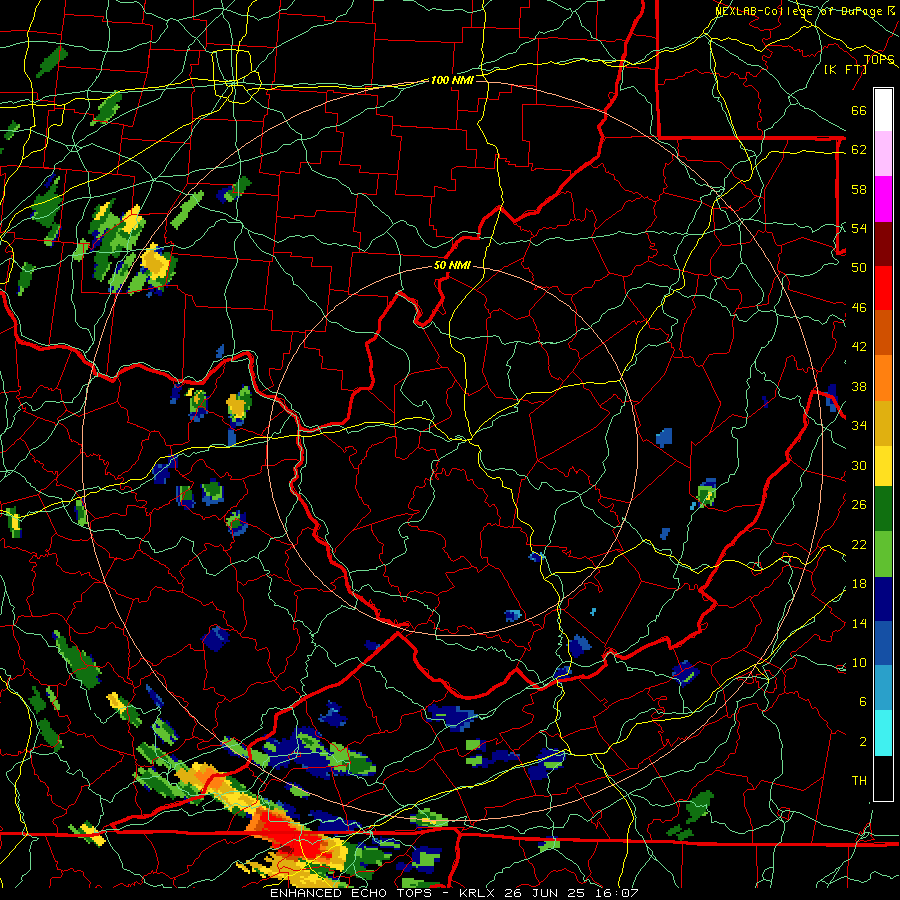Click the '54' legend value

[859, 228]
